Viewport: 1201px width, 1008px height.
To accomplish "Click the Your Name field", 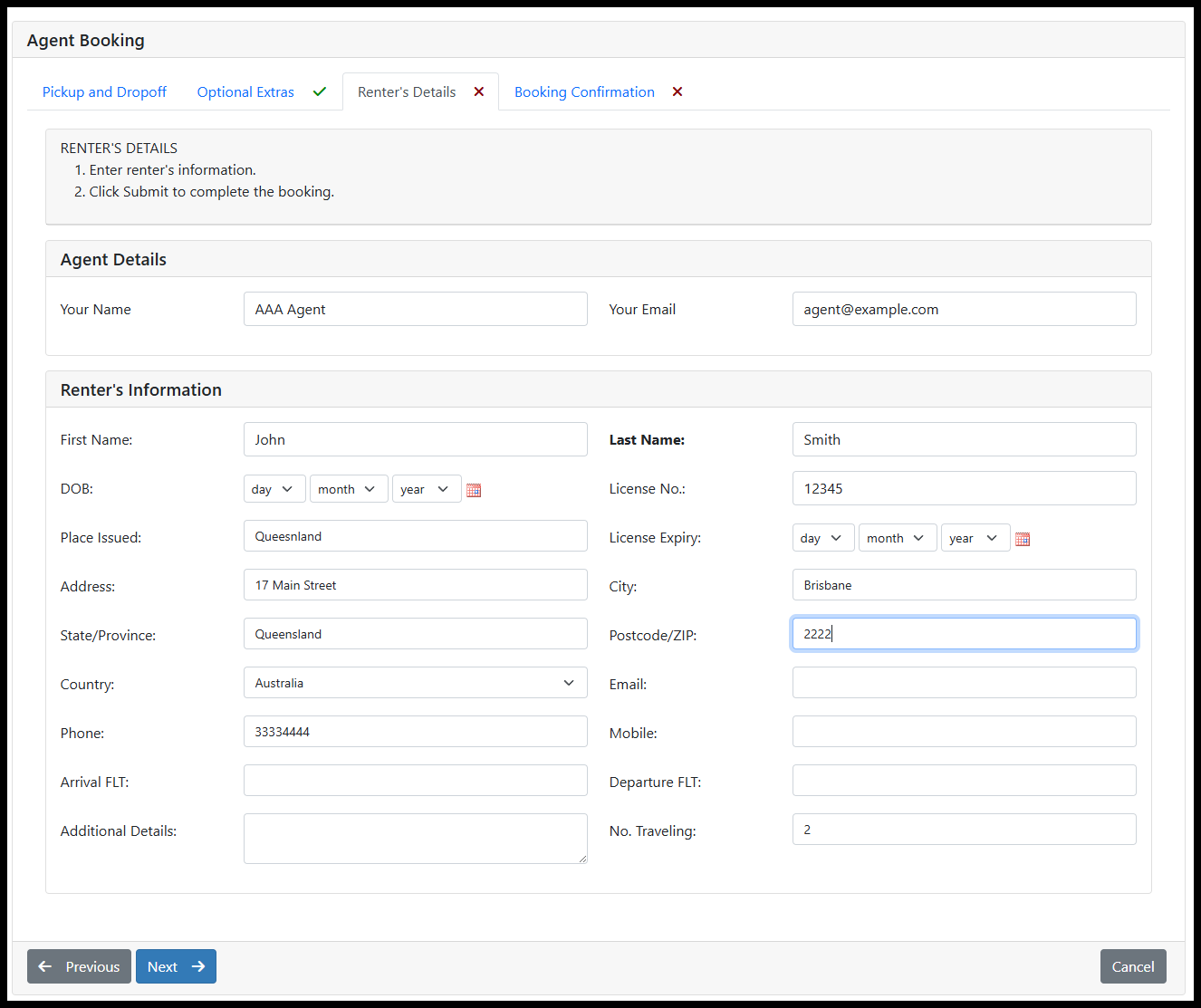I will pyautogui.click(x=416, y=309).
